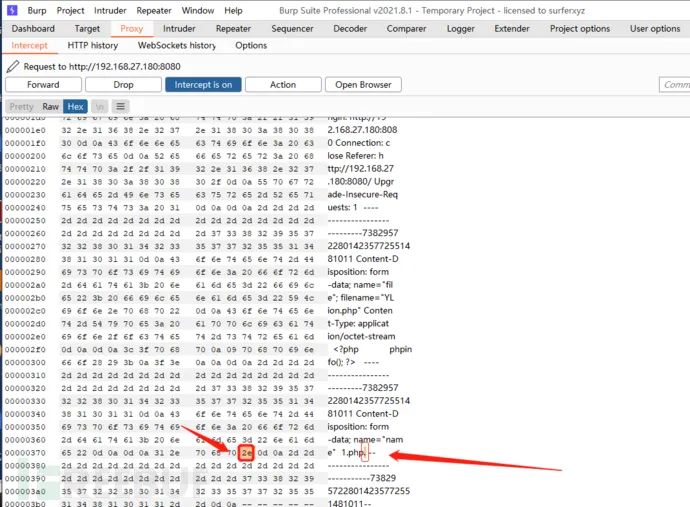Click offset cell 00000240
Viewport: 690px width, 507px height.
(x=25, y=208)
